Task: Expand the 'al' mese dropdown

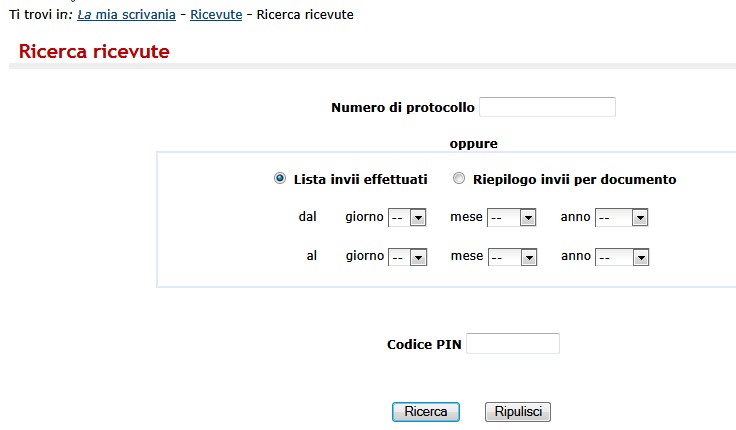Action: pos(511,257)
